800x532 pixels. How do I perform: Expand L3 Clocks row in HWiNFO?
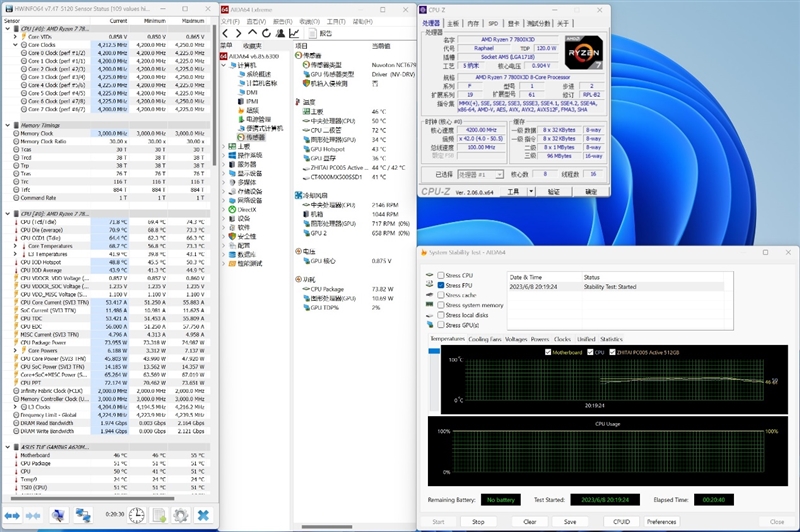15,407
